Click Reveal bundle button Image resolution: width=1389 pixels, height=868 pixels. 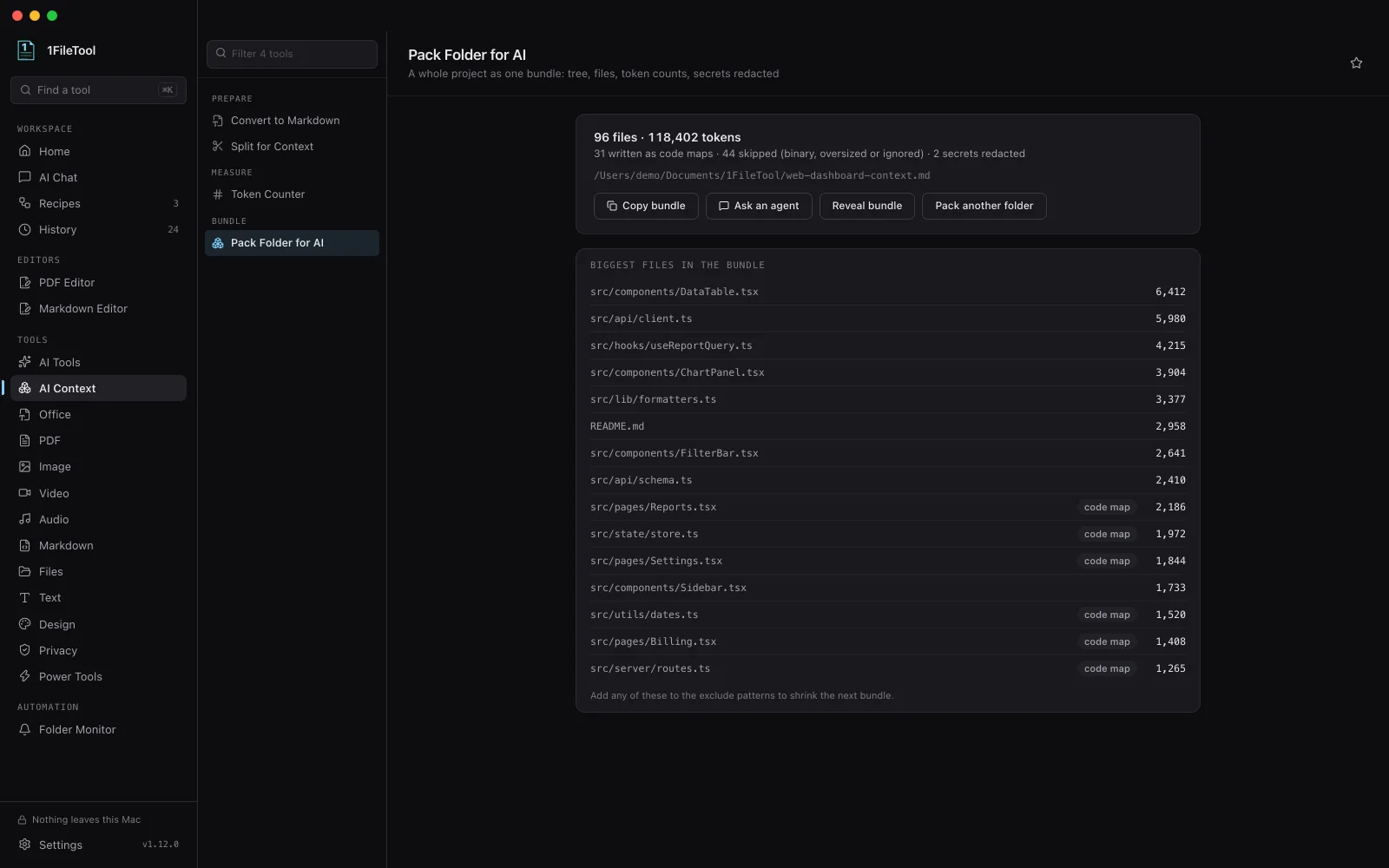[866, 206]
